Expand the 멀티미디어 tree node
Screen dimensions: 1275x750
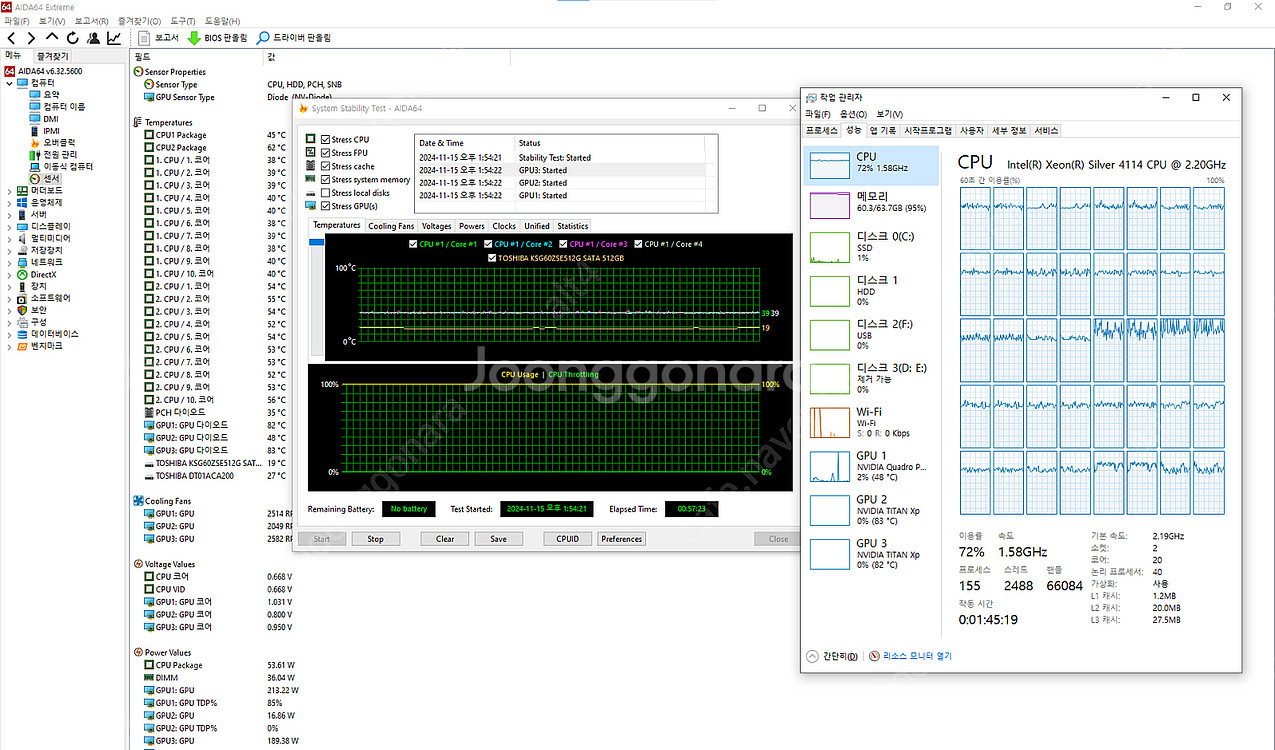[10, 238]
